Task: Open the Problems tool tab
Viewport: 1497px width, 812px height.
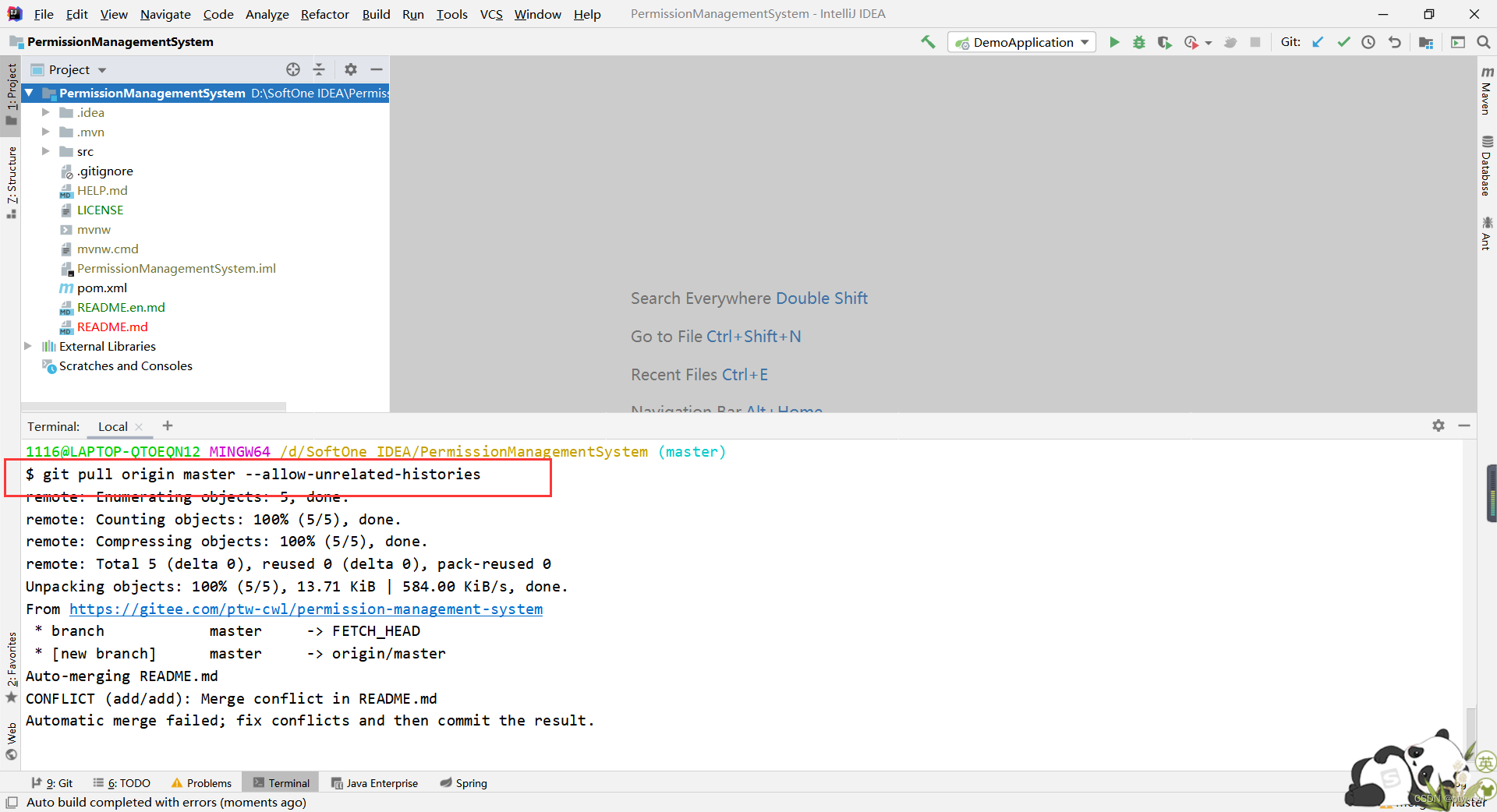Action: [x=201, y=783]
